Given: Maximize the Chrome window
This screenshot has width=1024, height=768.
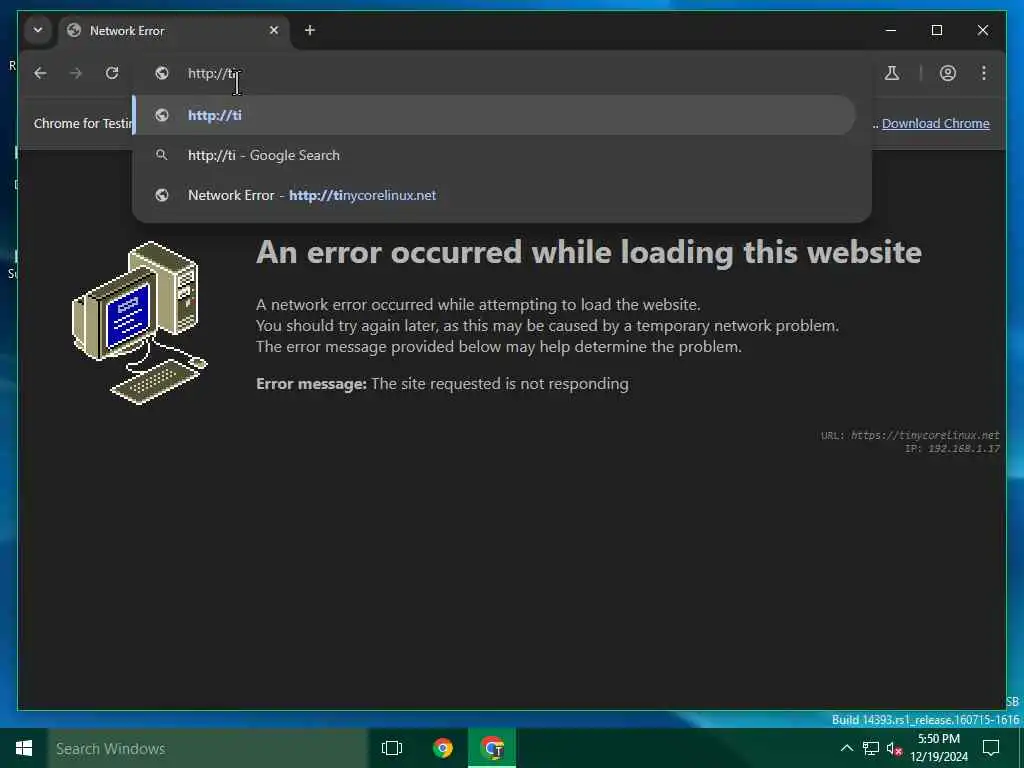Looking at the screenshot, I should tap(936, 30).
